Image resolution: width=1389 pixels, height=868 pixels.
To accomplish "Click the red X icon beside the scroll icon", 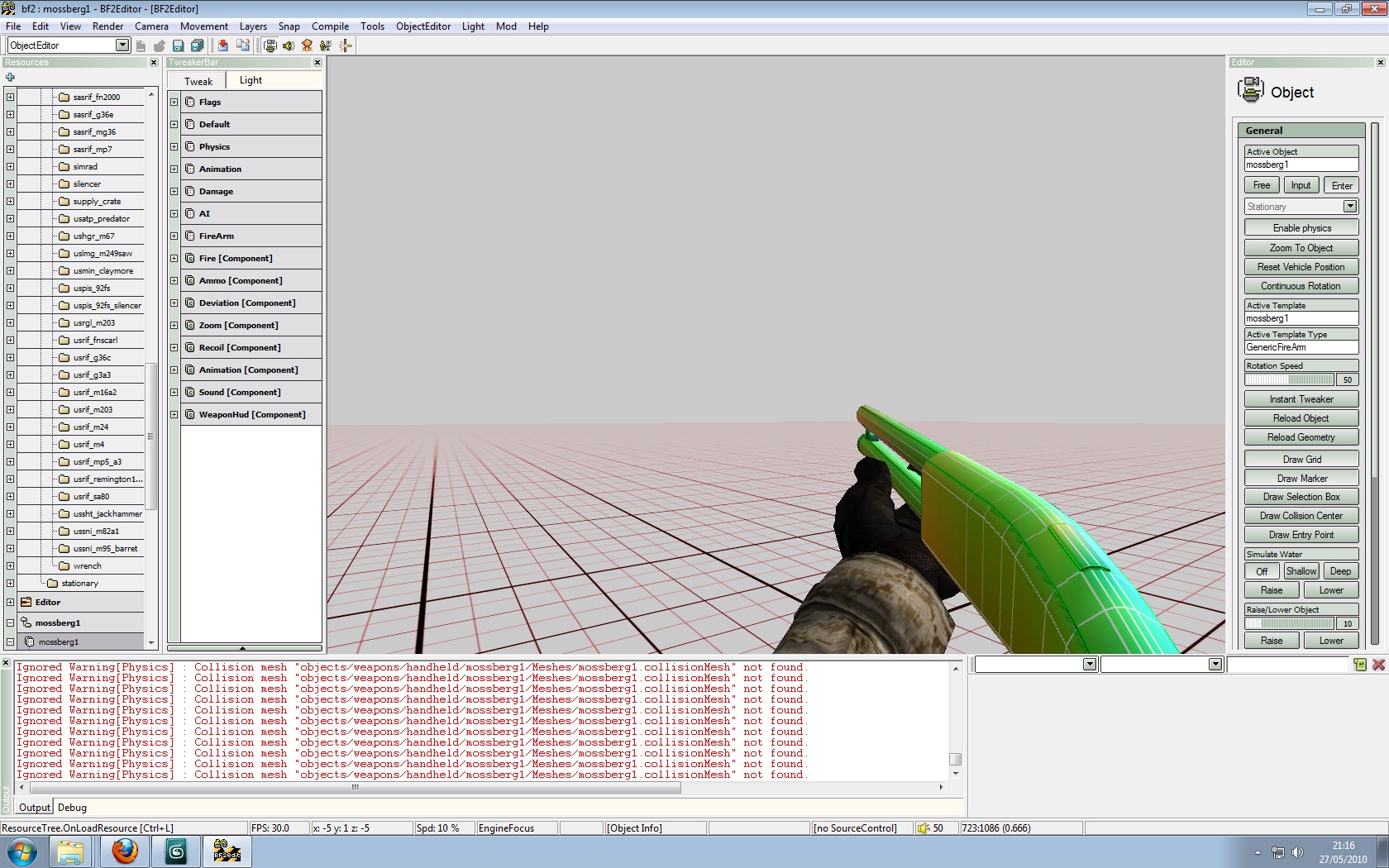I will 1378,665.
